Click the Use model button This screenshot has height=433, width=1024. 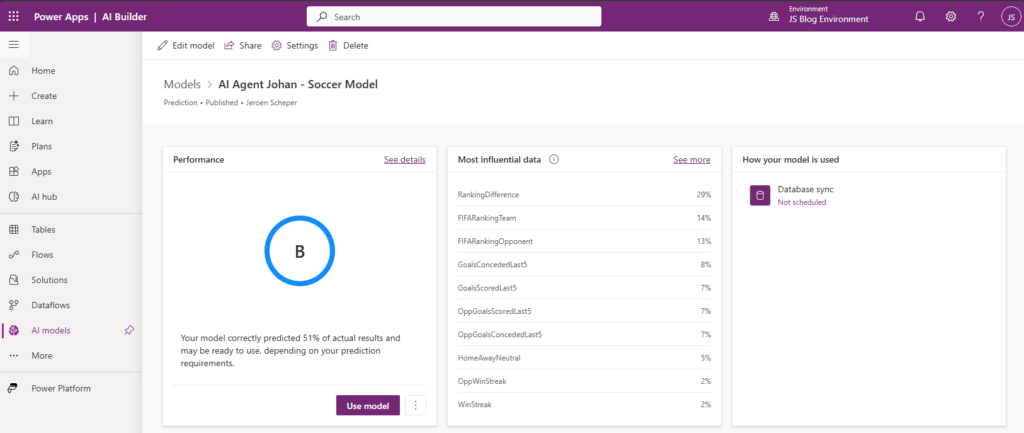pyautogui.click(x=368, y=406)
